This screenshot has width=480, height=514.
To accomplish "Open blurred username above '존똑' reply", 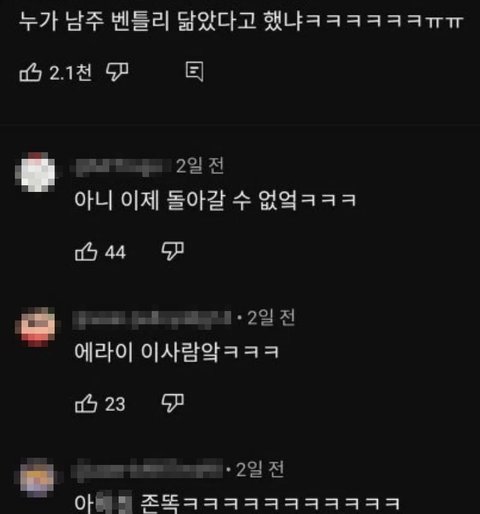I will (x=147, y=470).
